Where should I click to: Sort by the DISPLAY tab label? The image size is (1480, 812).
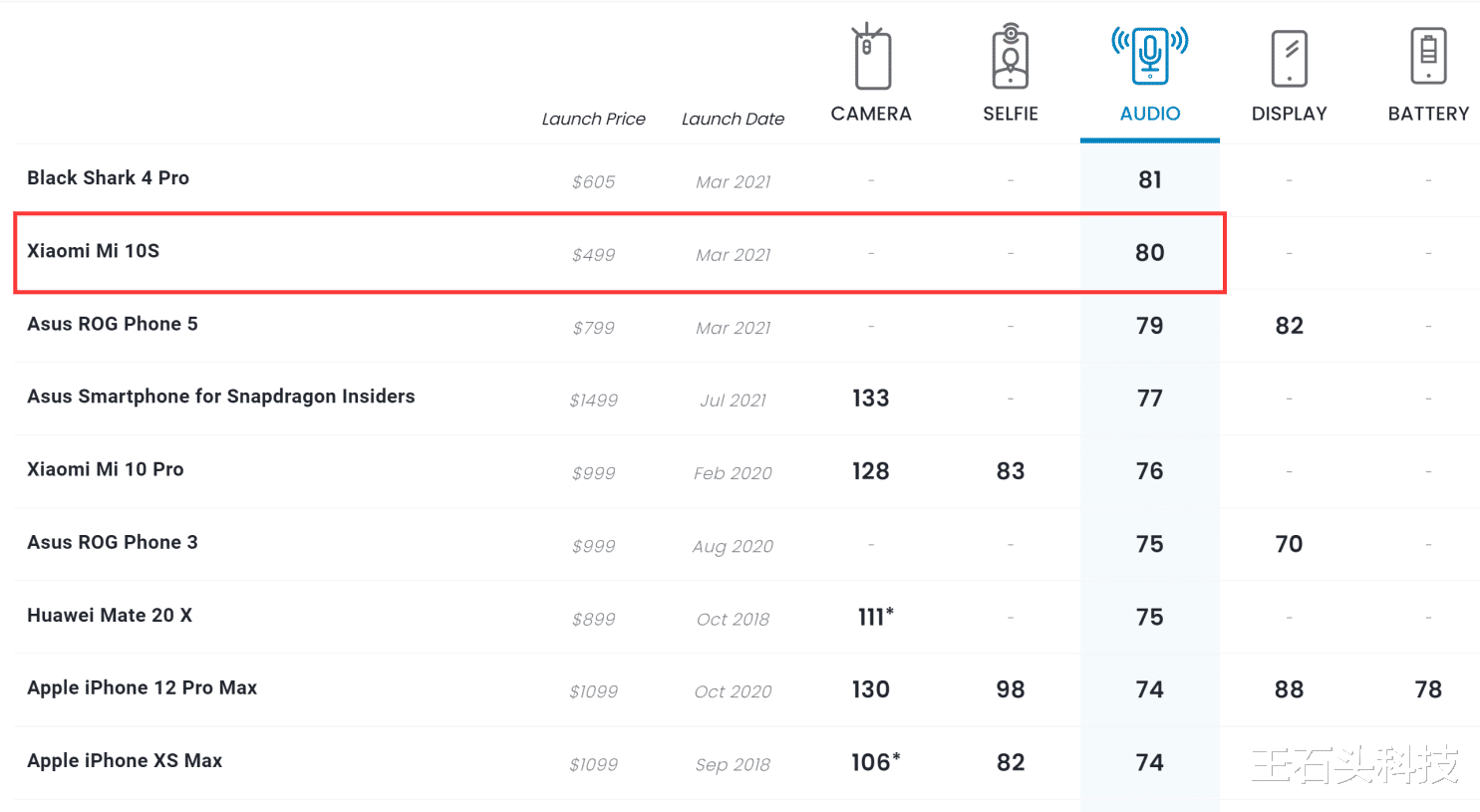[1289, 114]
